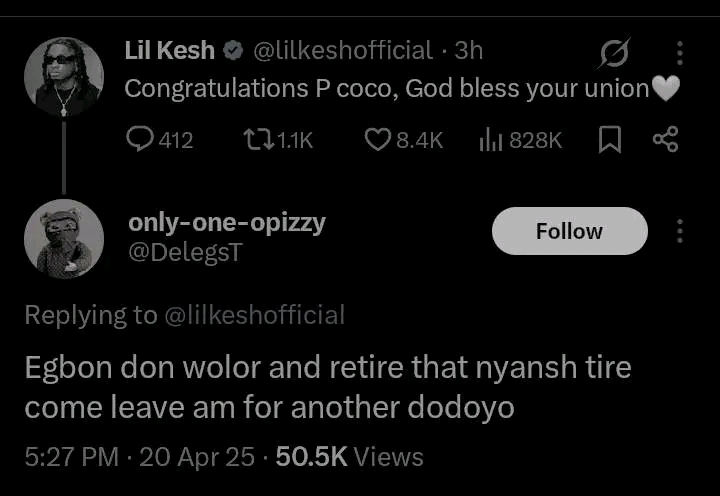Screen dimensions: 720x496
Task: Follow only-one-opizzy
Action: pos(569,231)
